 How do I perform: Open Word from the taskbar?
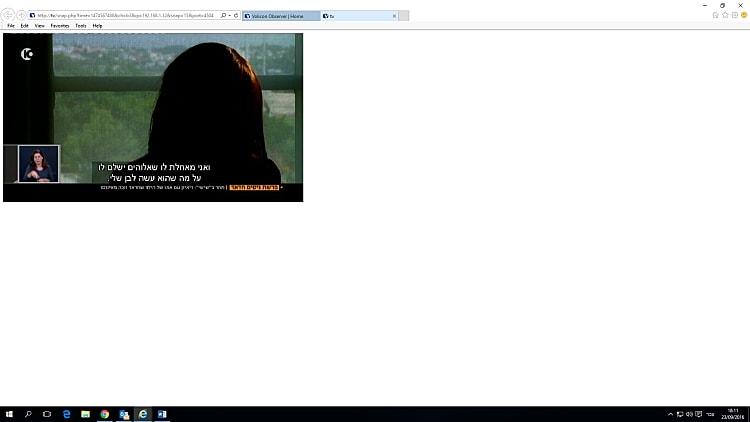click(x=162, y=414)
